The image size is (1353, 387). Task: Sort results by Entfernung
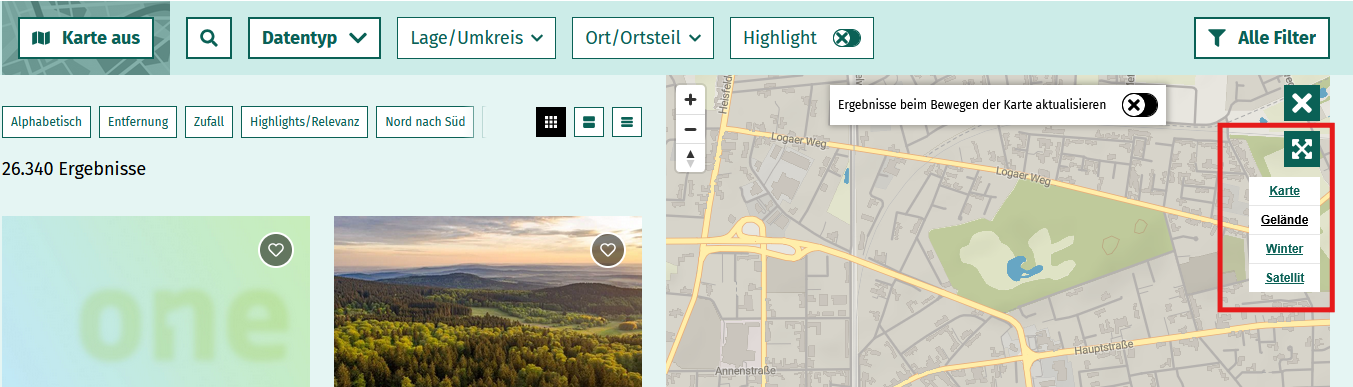tap(138, 122)
